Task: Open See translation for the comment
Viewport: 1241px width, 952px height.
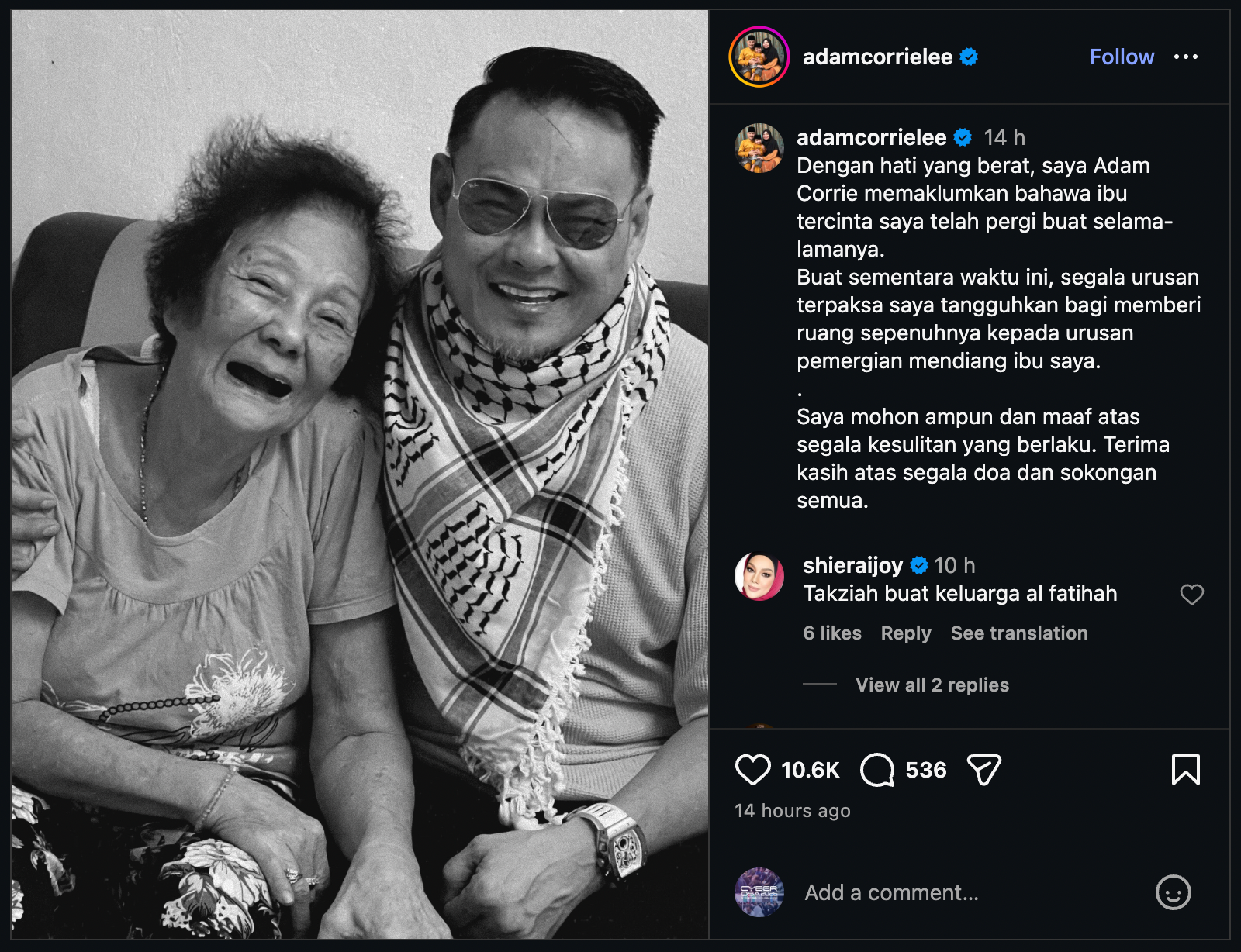Action: pyautogui.click(x=1018, y=633)
